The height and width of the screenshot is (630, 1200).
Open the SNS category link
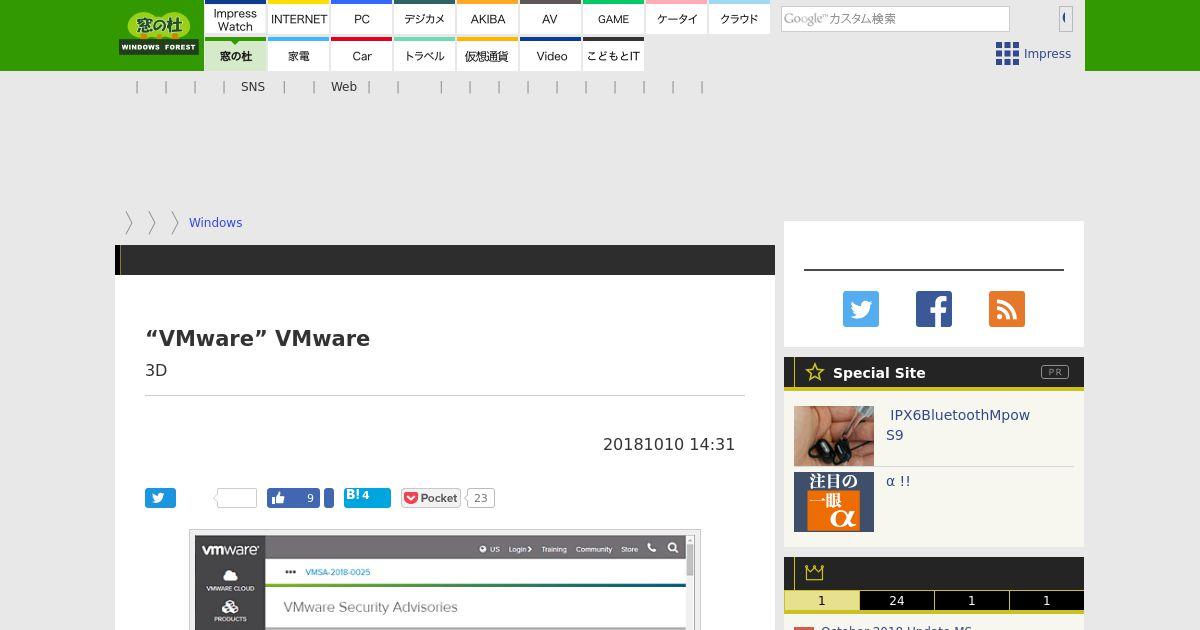(x=253, y=87)
